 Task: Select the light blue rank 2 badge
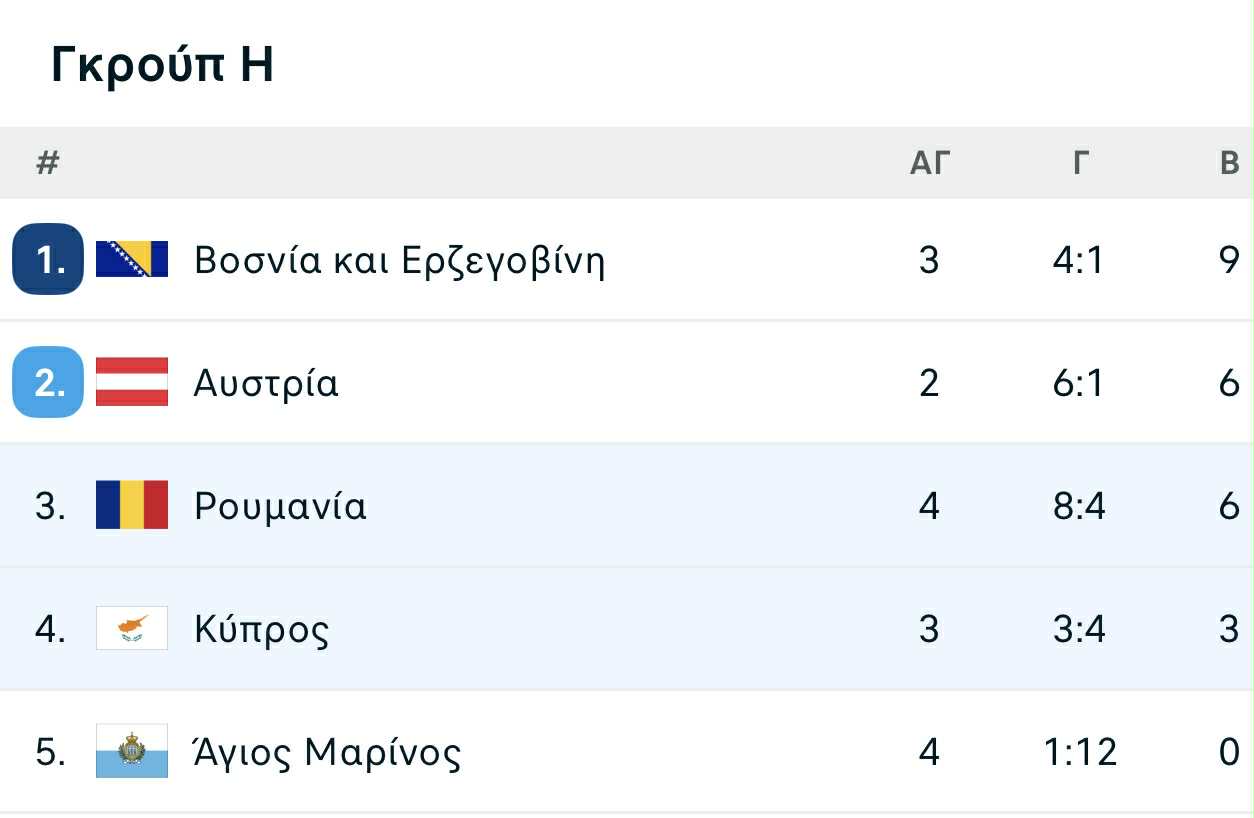(48, 382)
